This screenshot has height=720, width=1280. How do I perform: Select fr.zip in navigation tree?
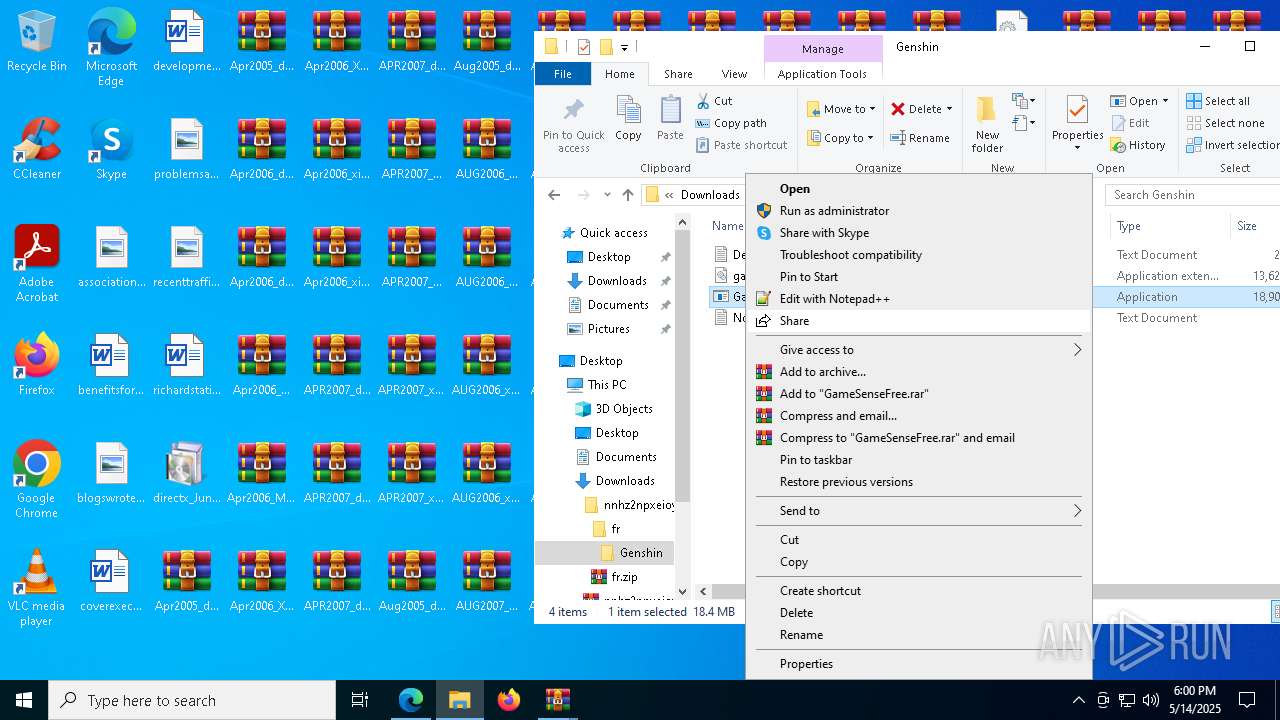(x=624, y=577)
